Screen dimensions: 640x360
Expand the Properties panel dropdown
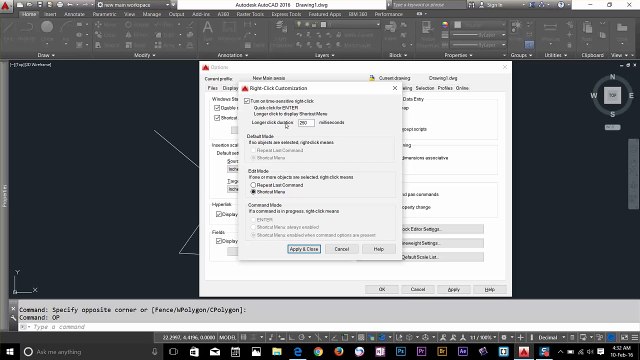click(x=458, y=55)
